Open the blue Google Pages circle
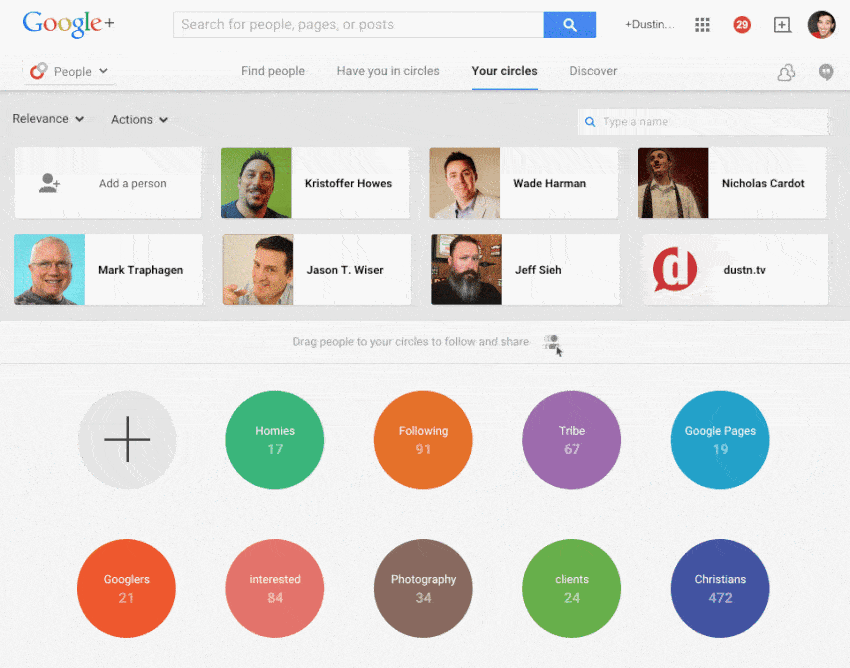The height and width of the screenshot is (668, 850). coord(720,440)
